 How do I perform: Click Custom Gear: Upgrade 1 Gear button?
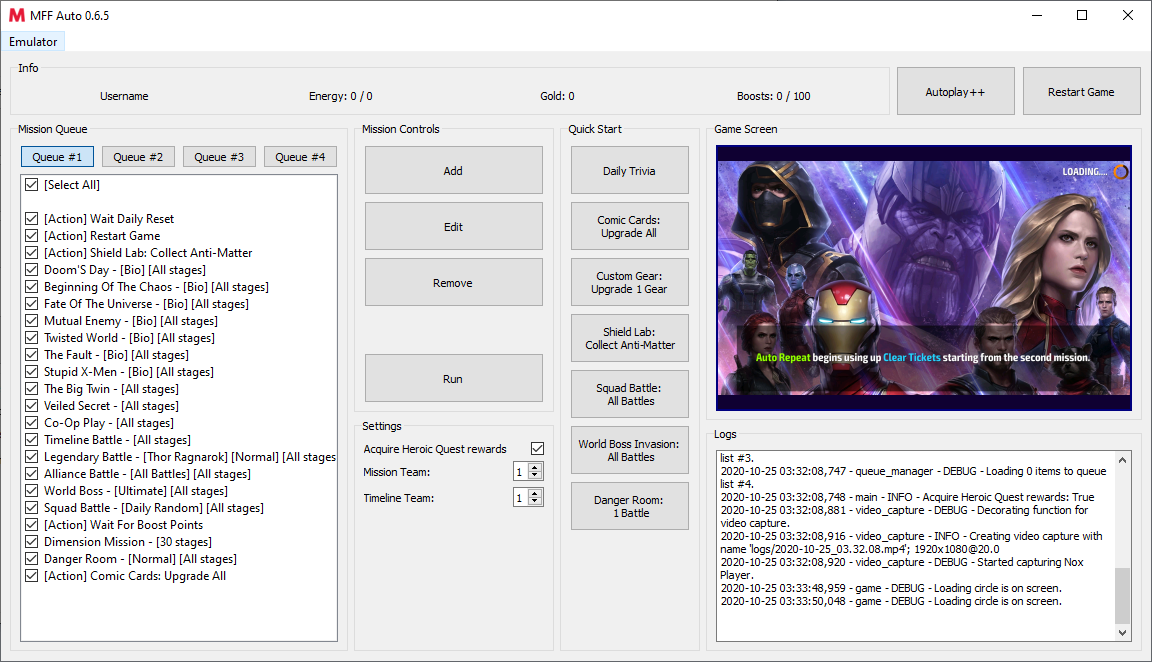point(630,282)
